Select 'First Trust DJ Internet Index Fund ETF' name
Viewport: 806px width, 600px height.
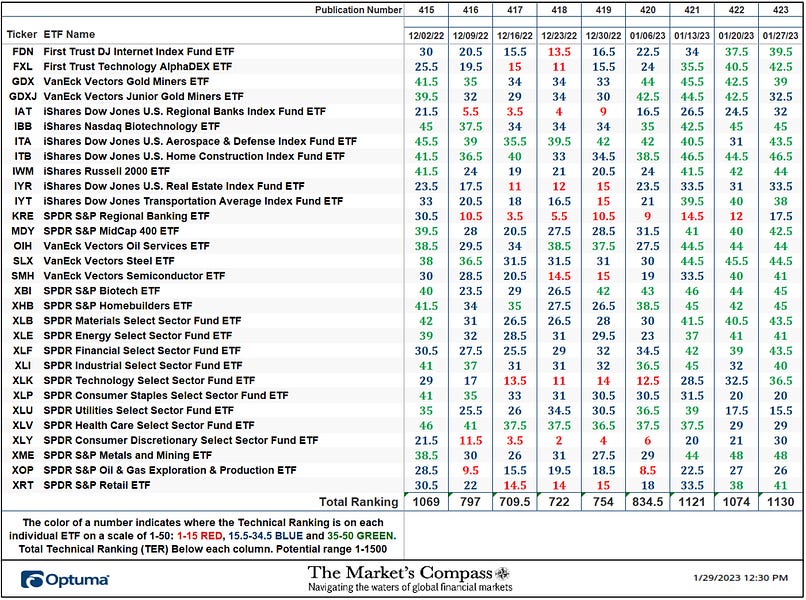139,52
